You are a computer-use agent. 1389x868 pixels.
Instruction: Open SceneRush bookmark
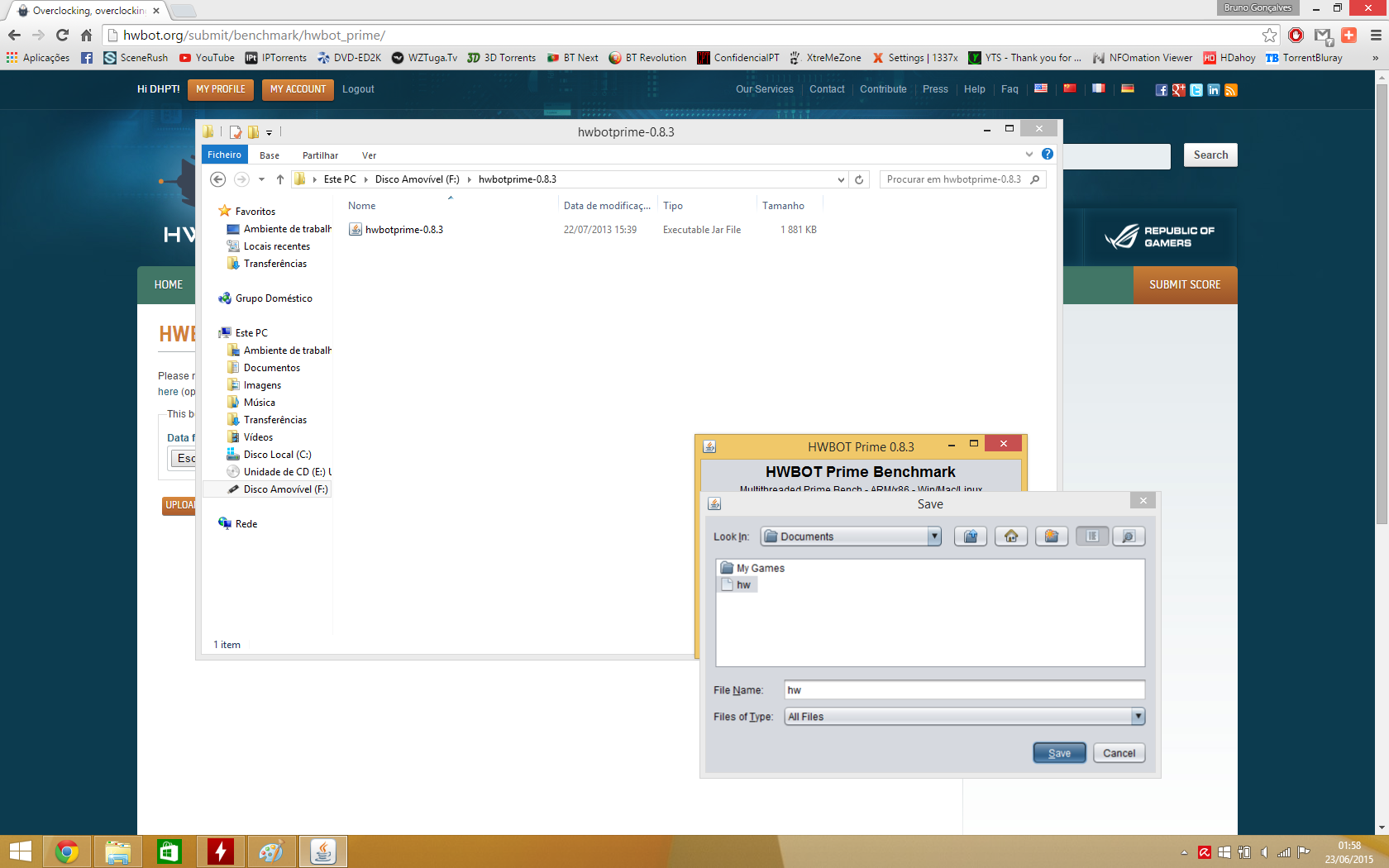(136, 58)
